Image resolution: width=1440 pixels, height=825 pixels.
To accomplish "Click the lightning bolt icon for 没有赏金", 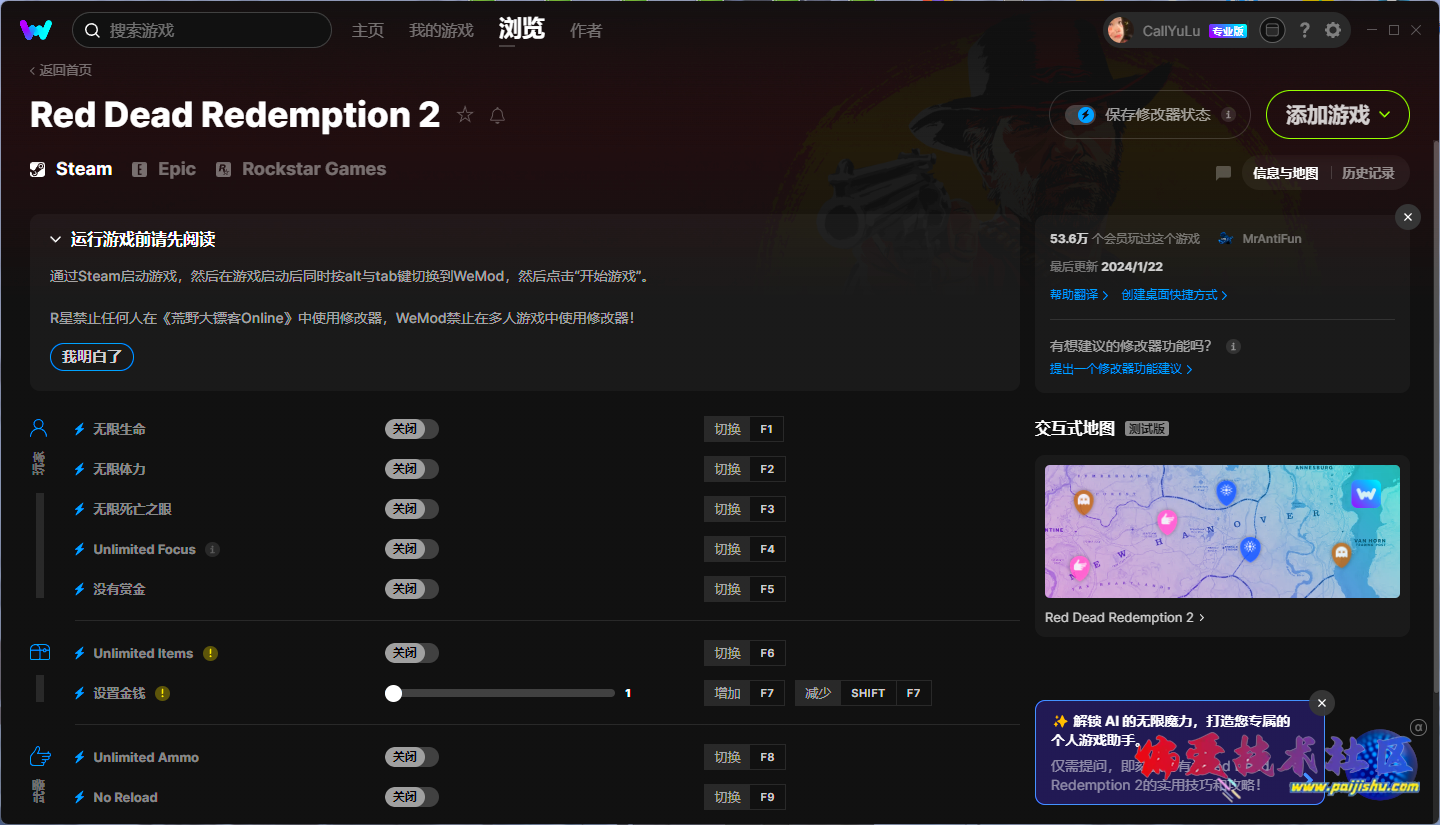I will pos(80,589).
